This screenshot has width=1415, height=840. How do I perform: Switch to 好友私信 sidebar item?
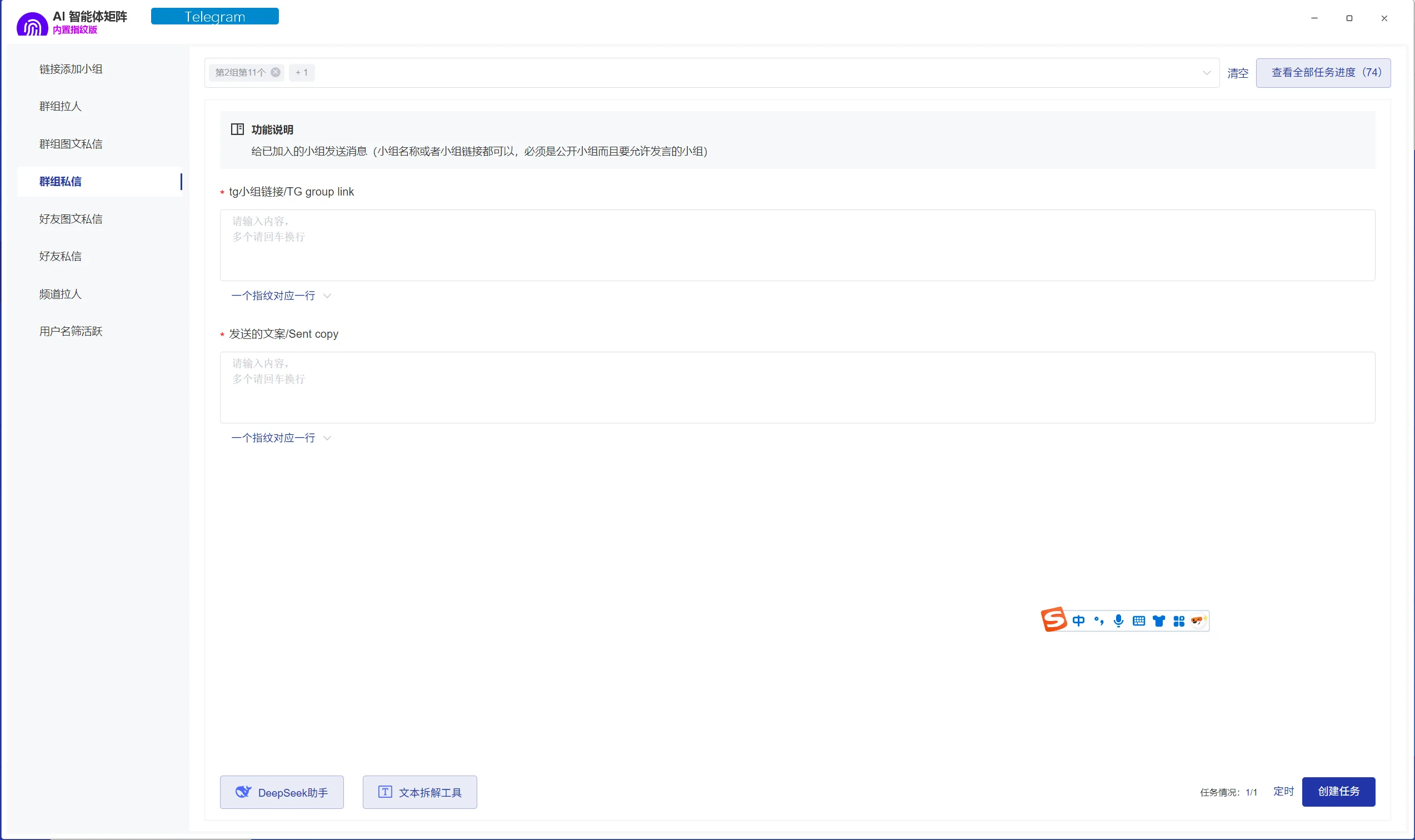(x=61, y=257)
